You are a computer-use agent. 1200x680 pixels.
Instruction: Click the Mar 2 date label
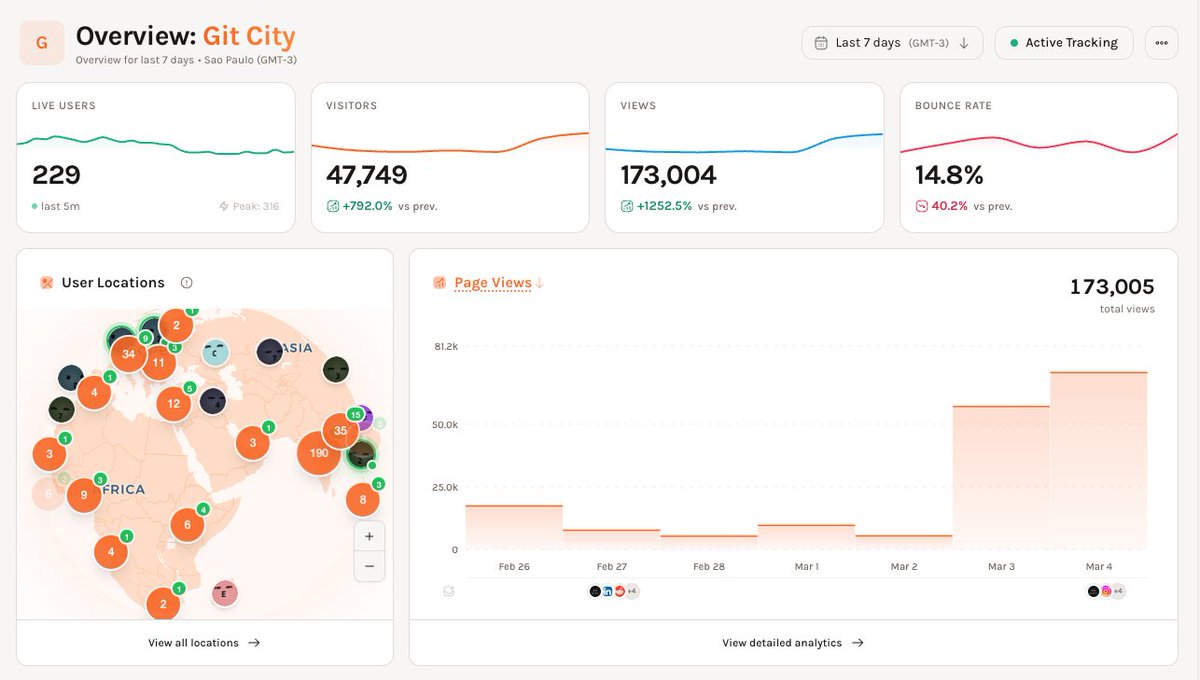904,566
